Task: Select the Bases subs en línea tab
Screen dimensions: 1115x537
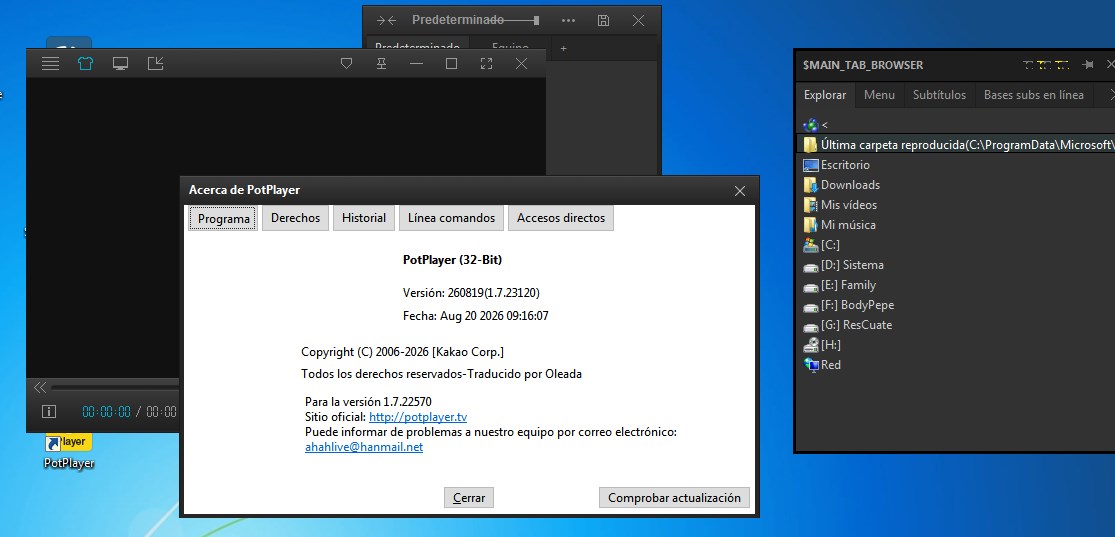Action: pyautogui.click(x=1034, y=95)
